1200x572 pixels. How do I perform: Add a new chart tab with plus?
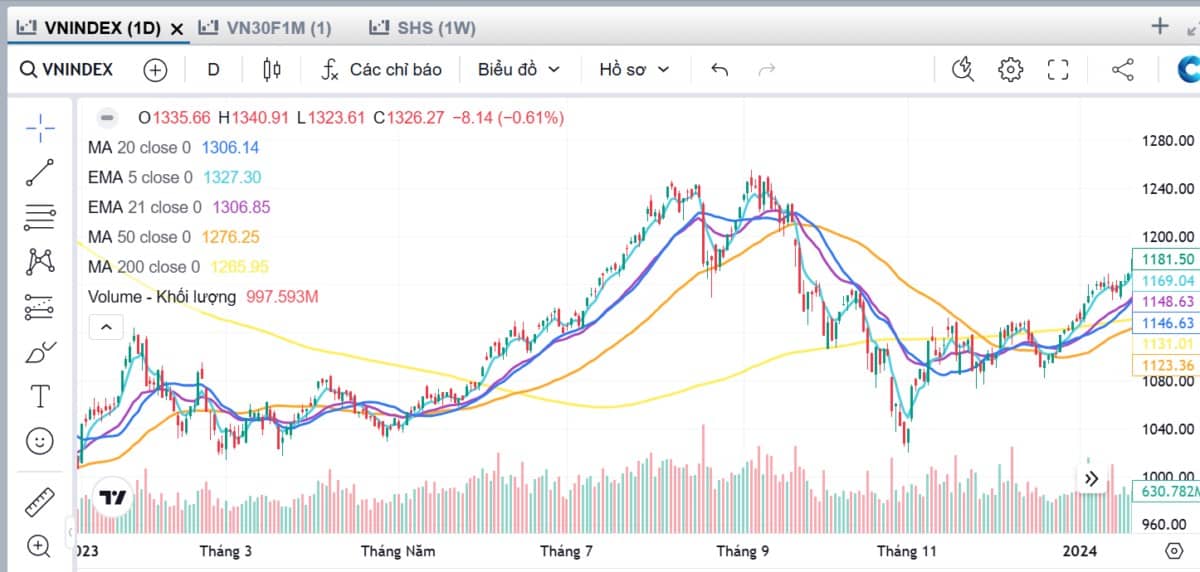[1160, 26]
